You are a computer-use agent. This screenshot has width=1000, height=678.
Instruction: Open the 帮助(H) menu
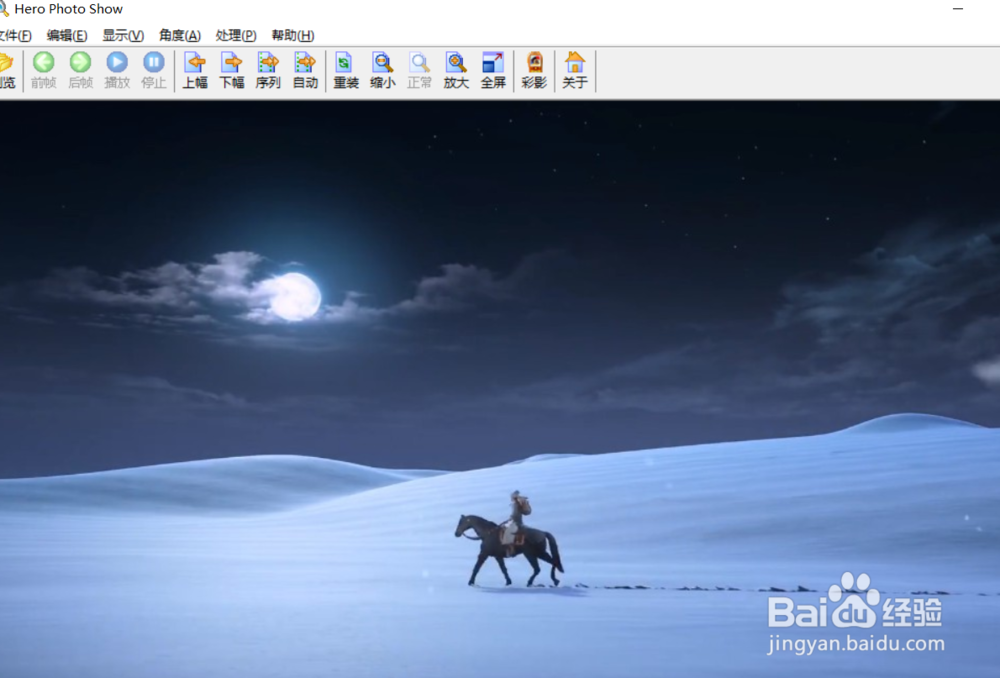pyautogui.click(x=293, y=36)
